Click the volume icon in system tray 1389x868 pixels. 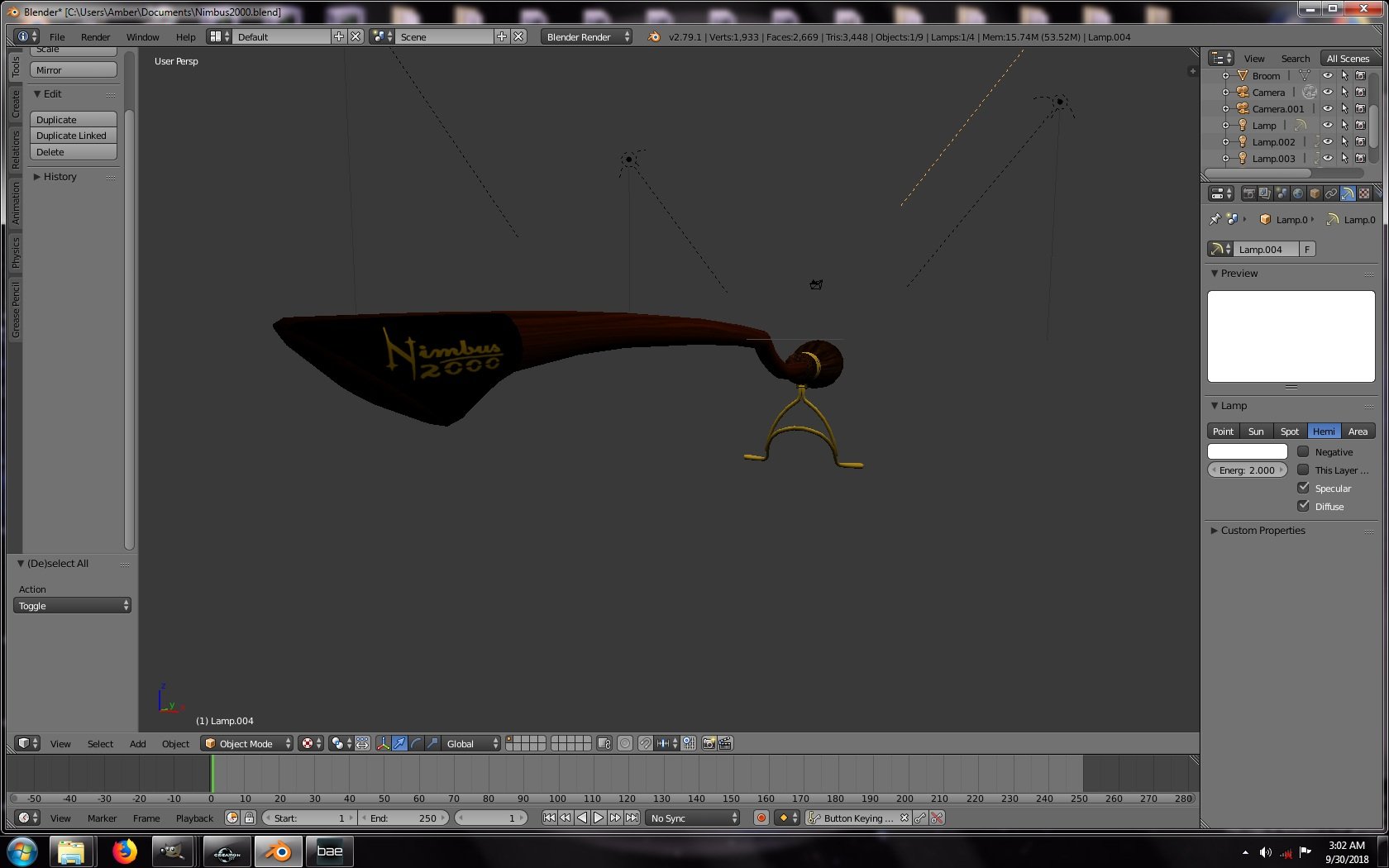[x=1265, y=852]
